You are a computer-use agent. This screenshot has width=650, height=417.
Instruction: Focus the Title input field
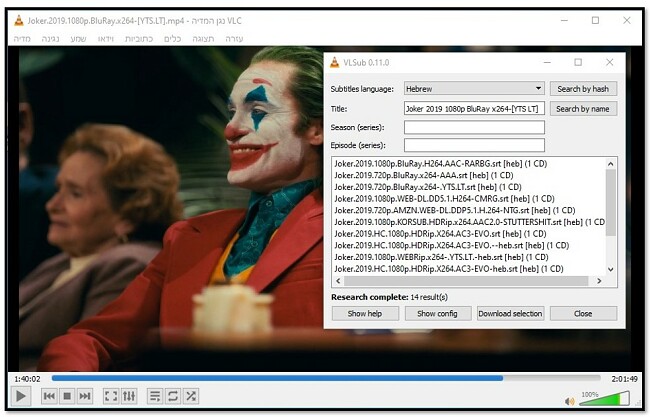point(474,109)
